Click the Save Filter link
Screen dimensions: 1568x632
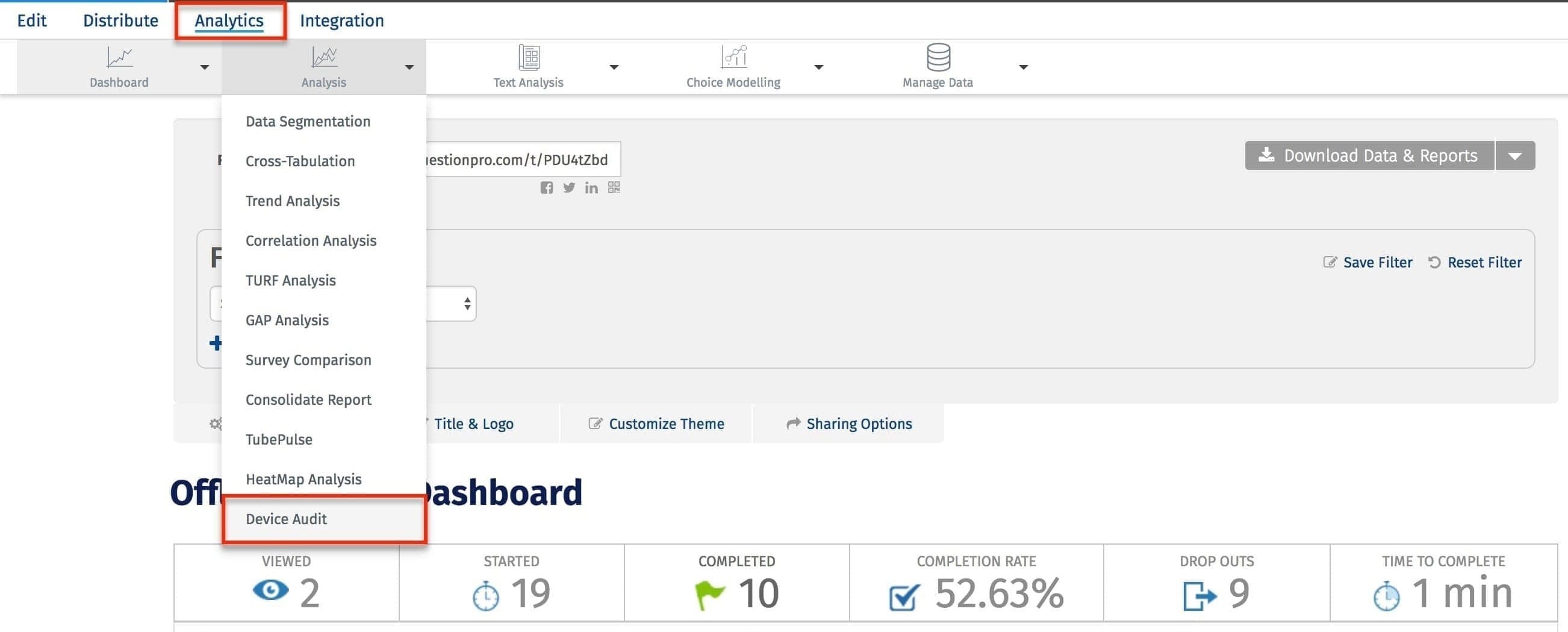pyautogui.click(x=1377, y=263)
